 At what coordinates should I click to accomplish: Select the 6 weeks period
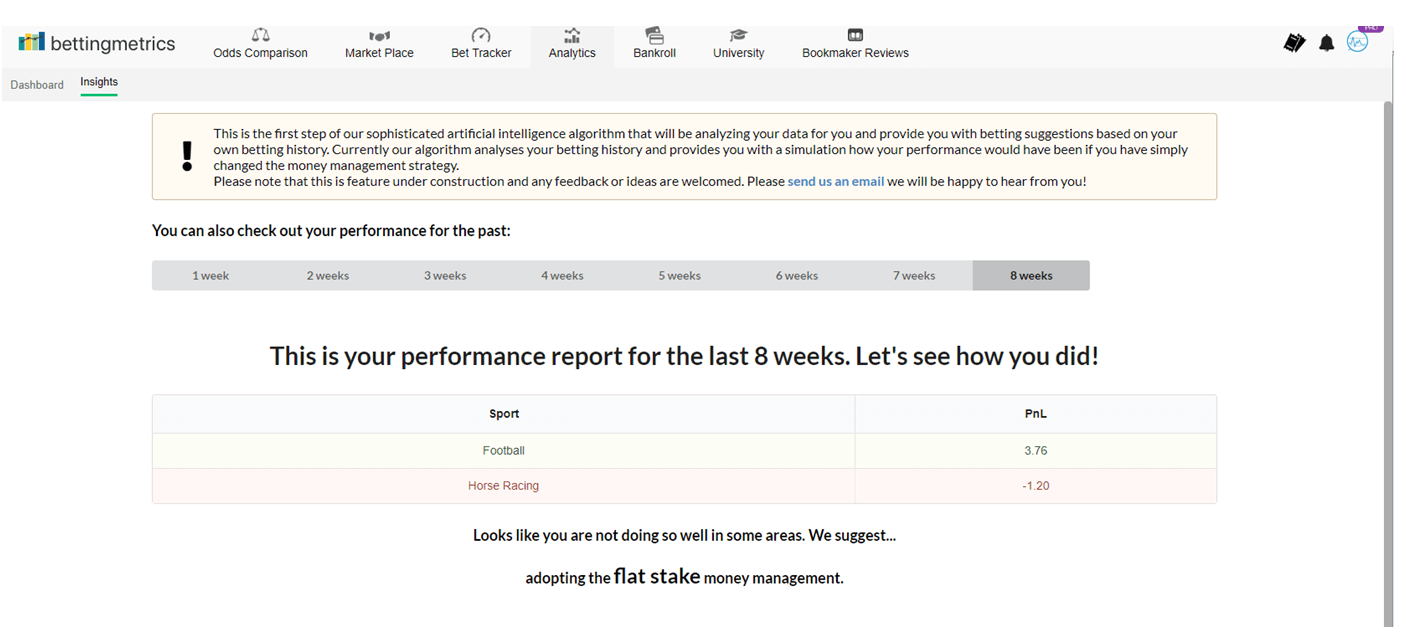coord(796,276)
